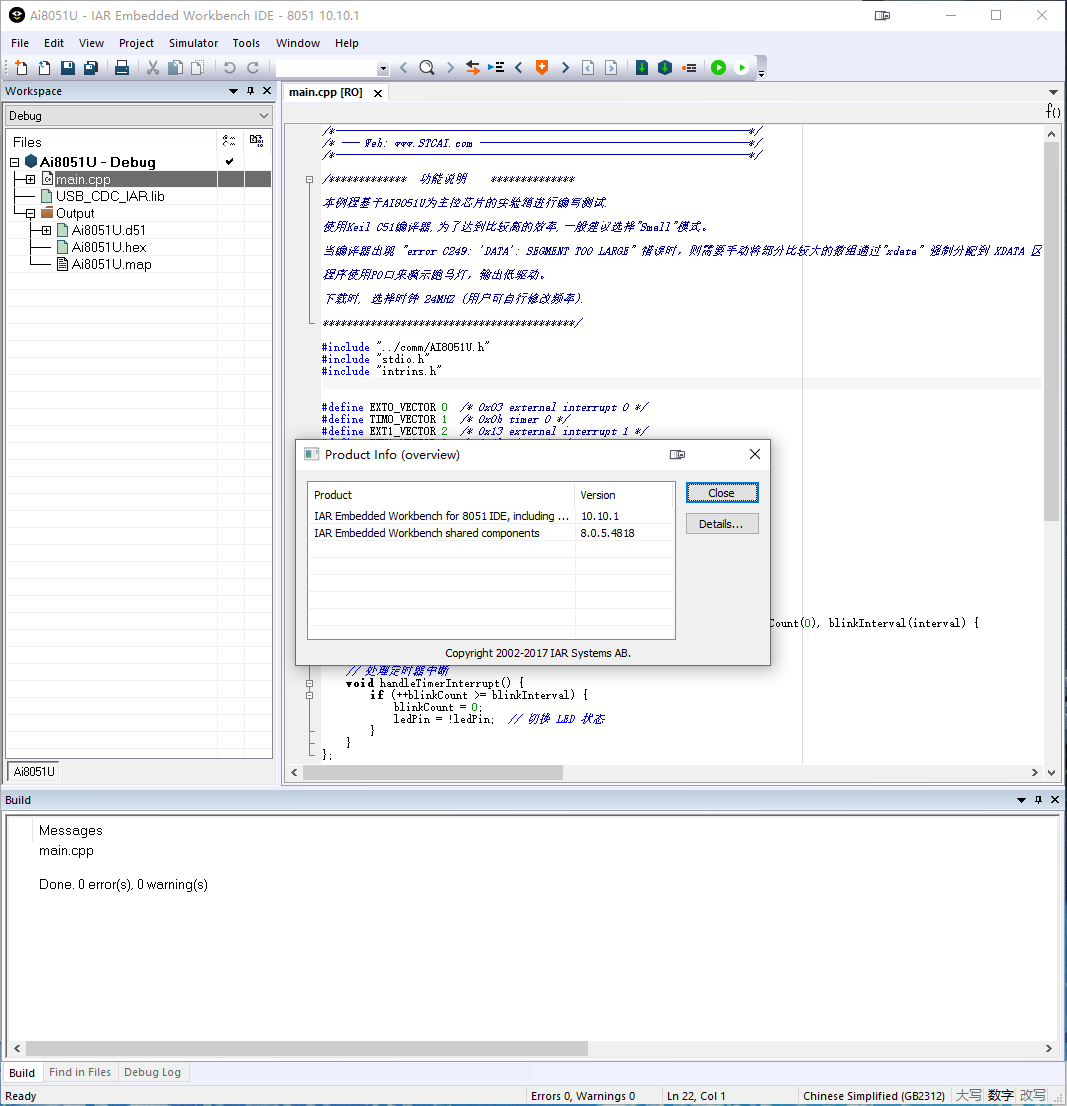The width and height of the screenshot is (1067, 1106).
Task: Pin the Workspace panel with pushpin
Action: coord(250,91)
